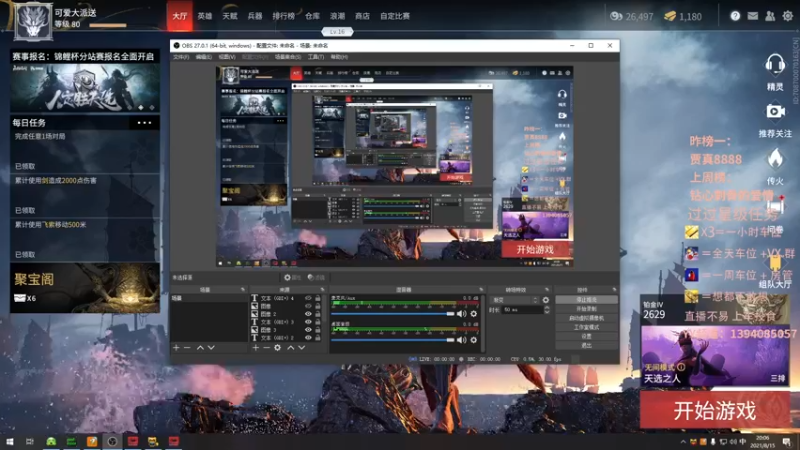The width and height of the screenshot is (800, 450).
Task: Open source properties gear in sources toolbar
Action: 278,347
